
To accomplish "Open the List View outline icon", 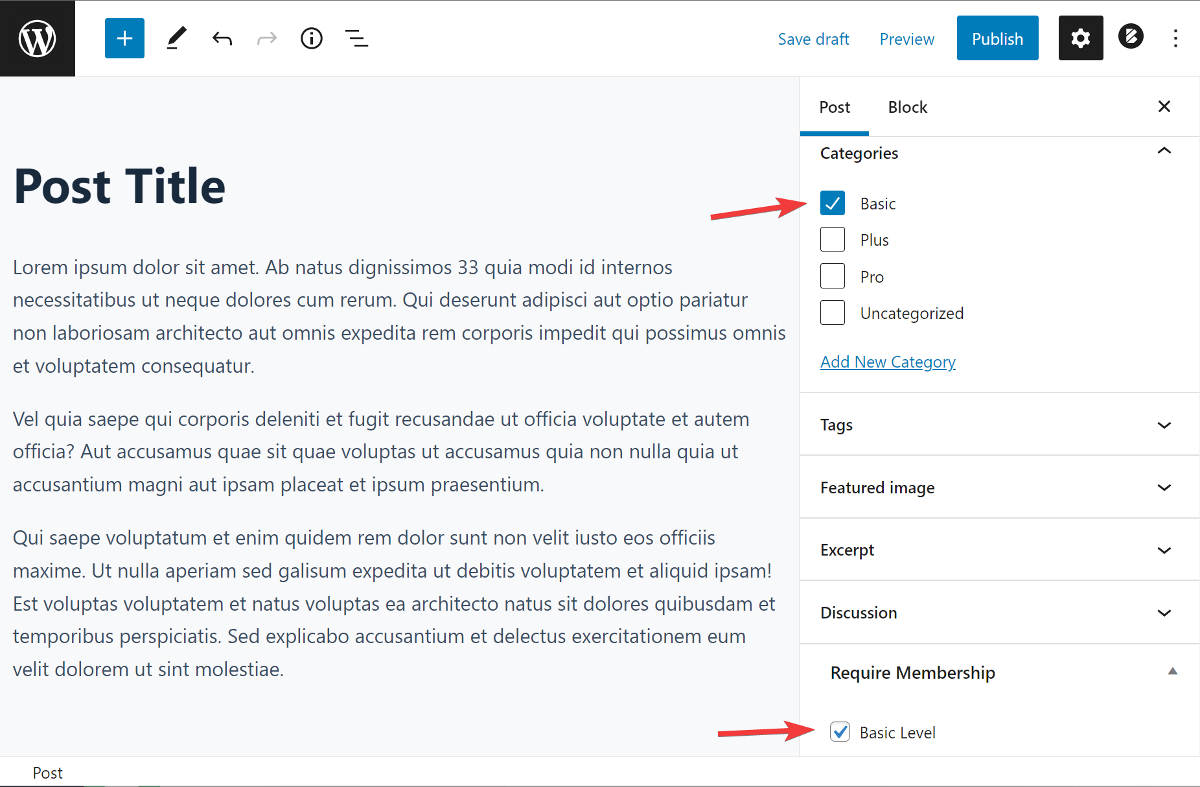I will [x=356, y=39].
